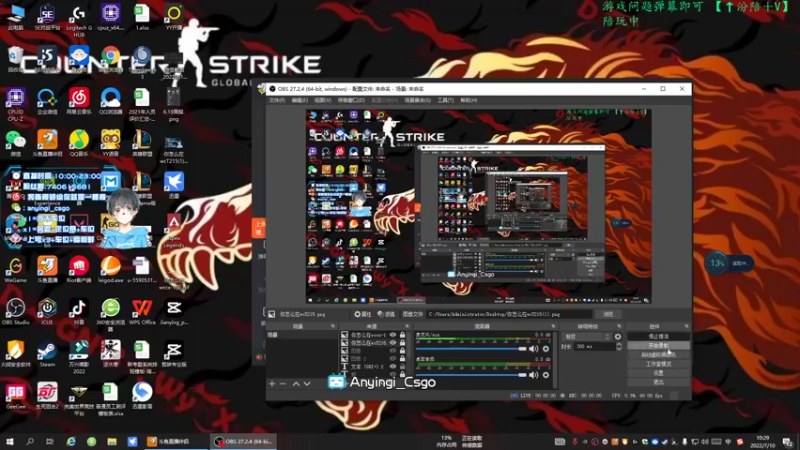800x450 pixels.
Task: Open the 工具(T) menu in OBS
Action: click(x=445, y=101)
